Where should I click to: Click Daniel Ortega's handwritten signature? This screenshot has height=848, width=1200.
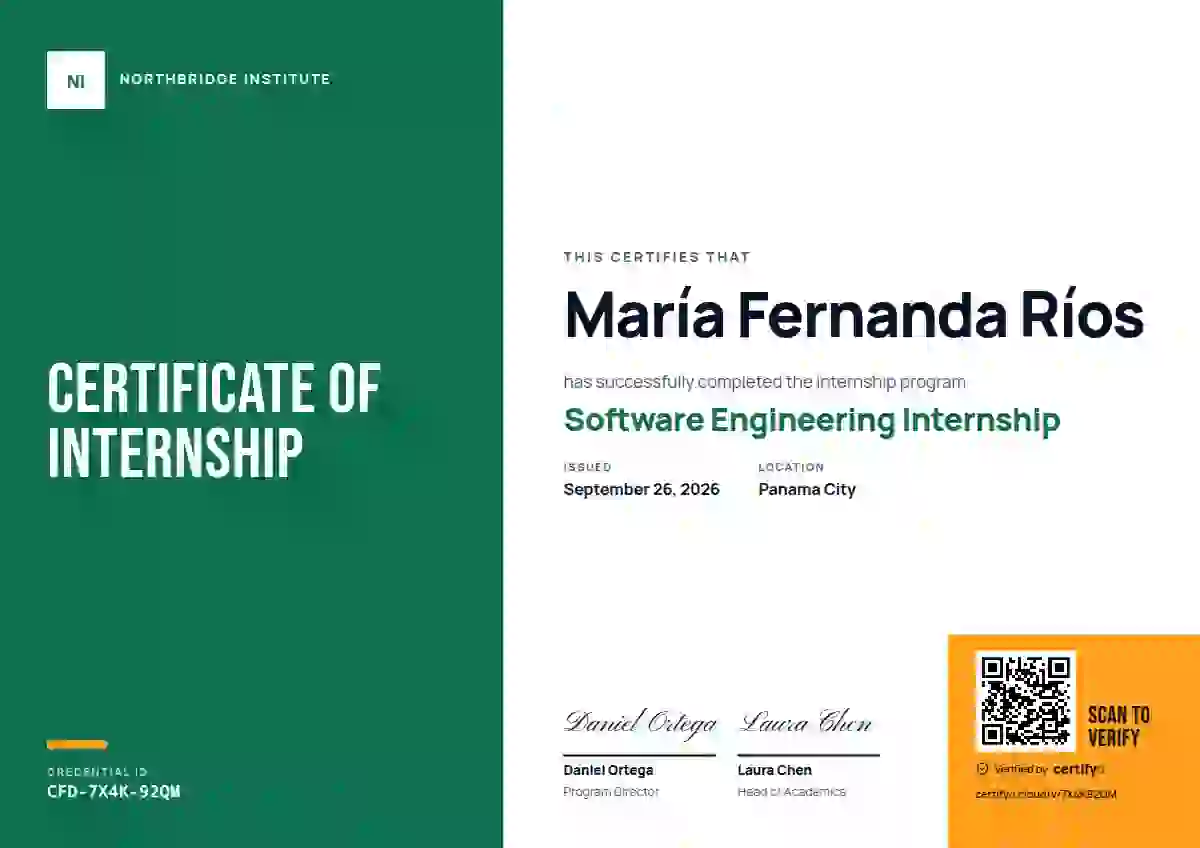pos(641,723)
